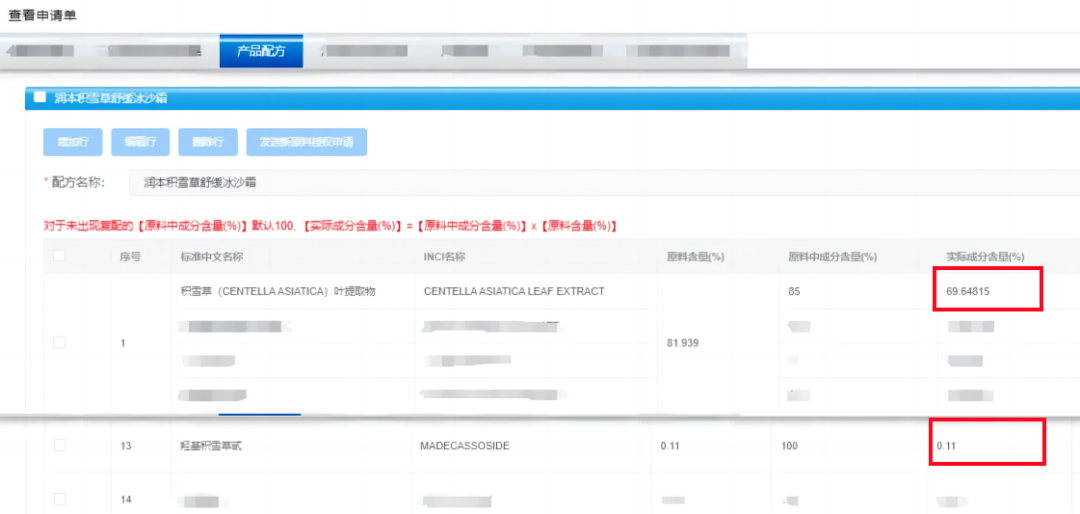Click the 润本积雪草舒缓冰沙霜 panel title
The height and width of the screenshot is (514, 1080).
112,98
